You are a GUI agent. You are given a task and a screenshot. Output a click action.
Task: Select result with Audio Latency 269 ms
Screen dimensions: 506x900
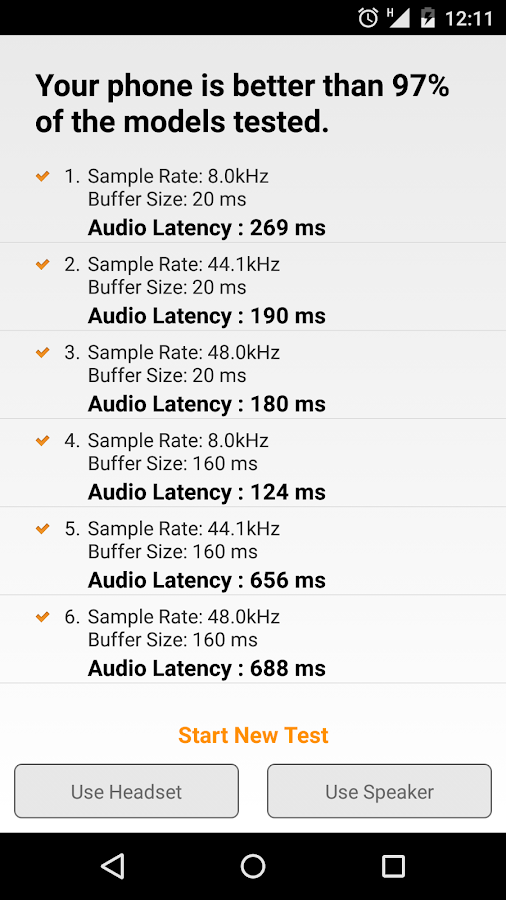pyautogui.click(x=253, y=201)
